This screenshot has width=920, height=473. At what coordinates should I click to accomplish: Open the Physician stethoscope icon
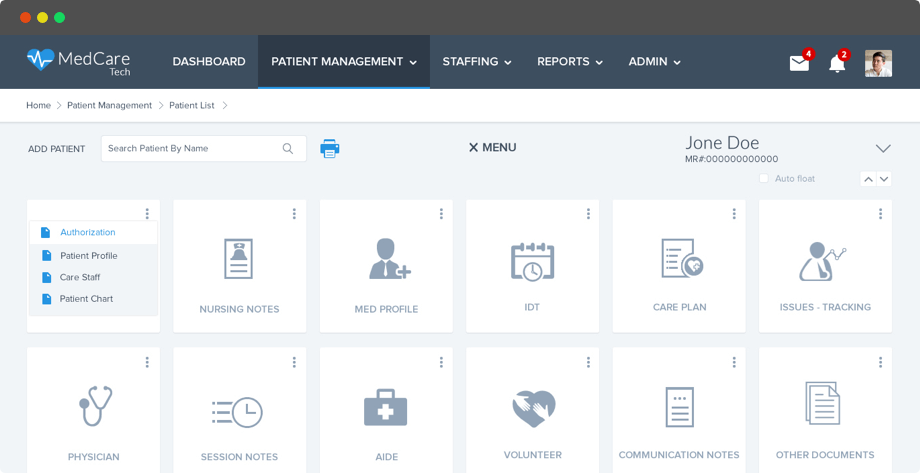[x=95, y=406]
